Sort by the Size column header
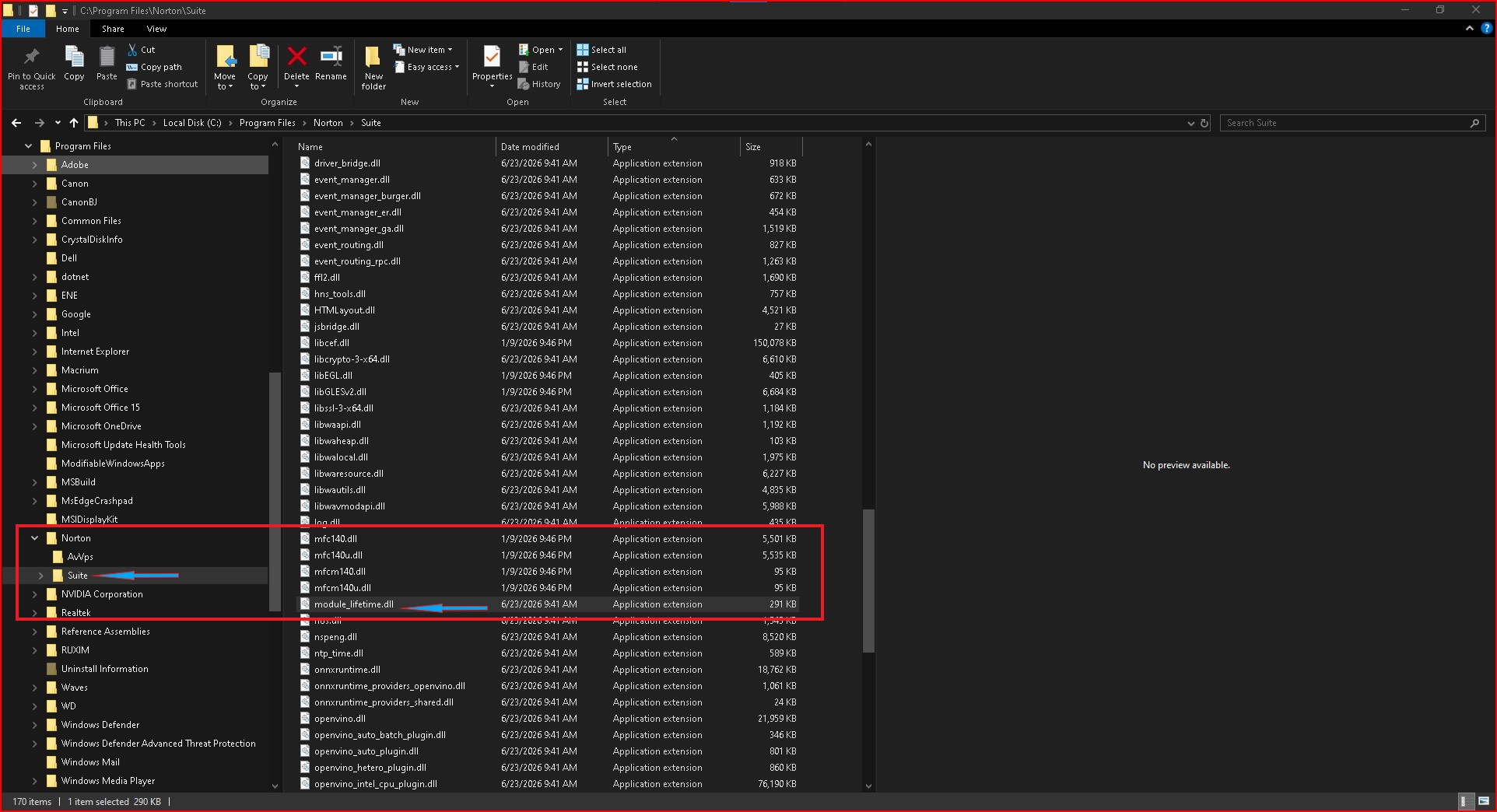Screen dimensions: 1497x812 tap(770, 146)
